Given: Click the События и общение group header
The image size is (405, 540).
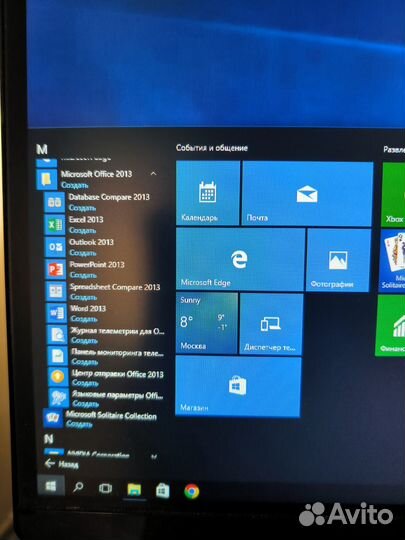Looking at the screenshot, I should 212,148.
